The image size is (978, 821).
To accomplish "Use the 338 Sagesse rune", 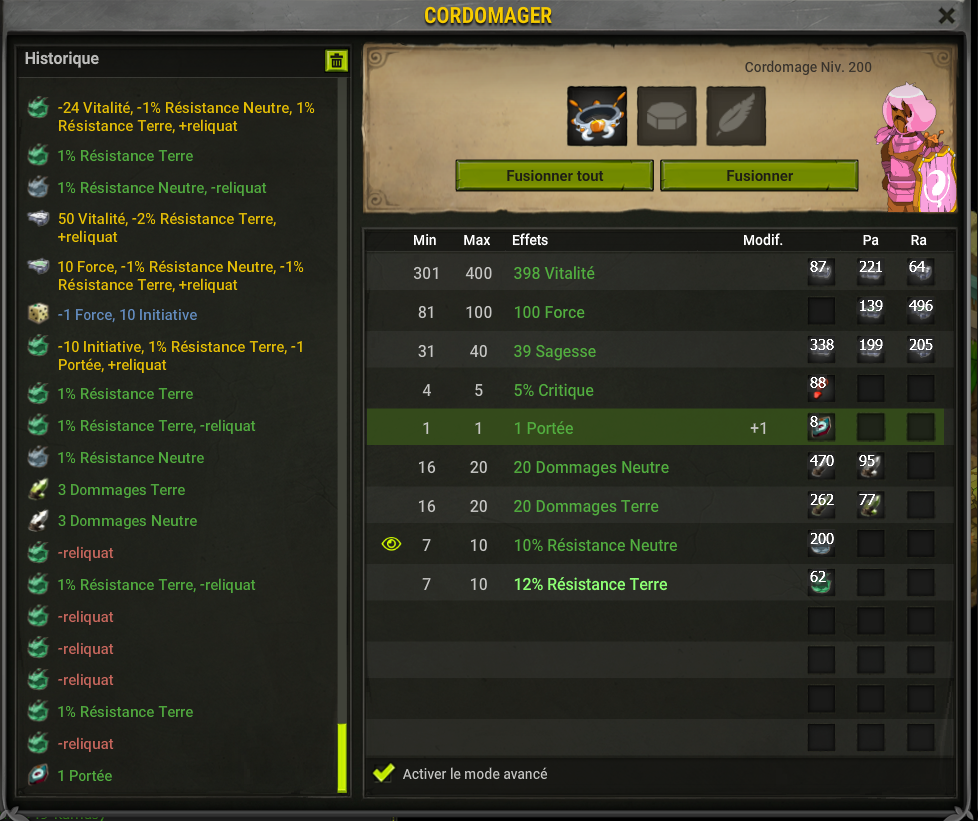I will click(x=821, y=350).
